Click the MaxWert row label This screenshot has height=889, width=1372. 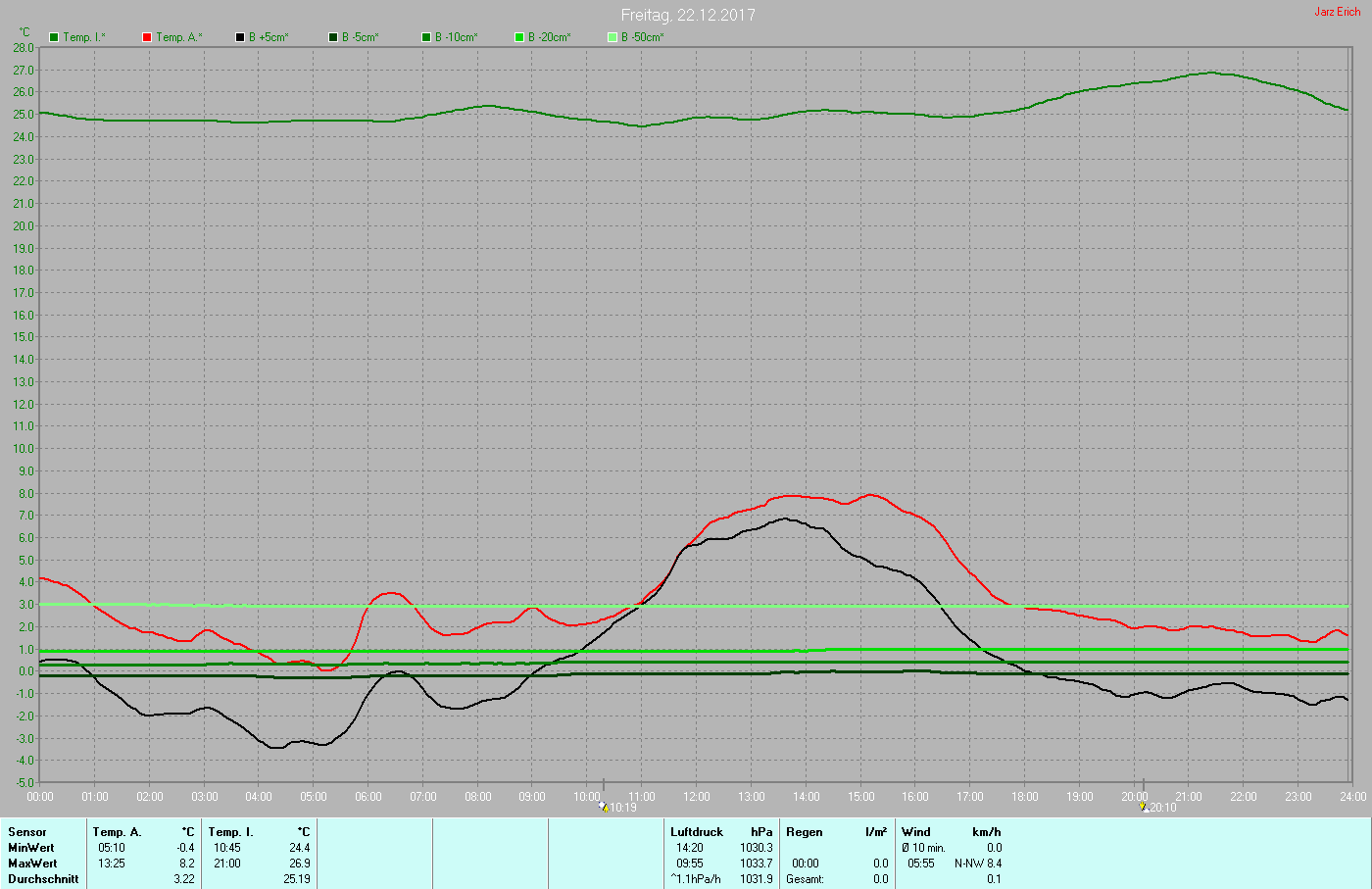point(32,864)
